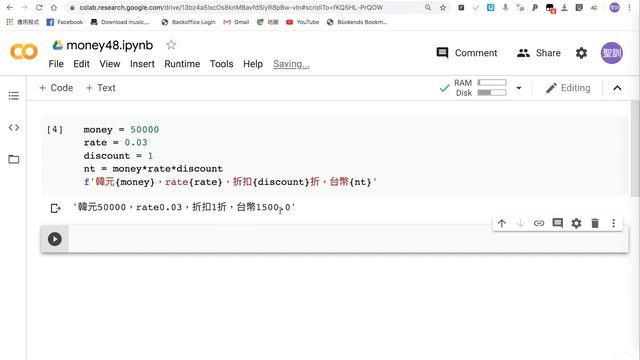Expand the RAM and Disk connection dropdown
This screenshot has width=640, height=360.
519,88
